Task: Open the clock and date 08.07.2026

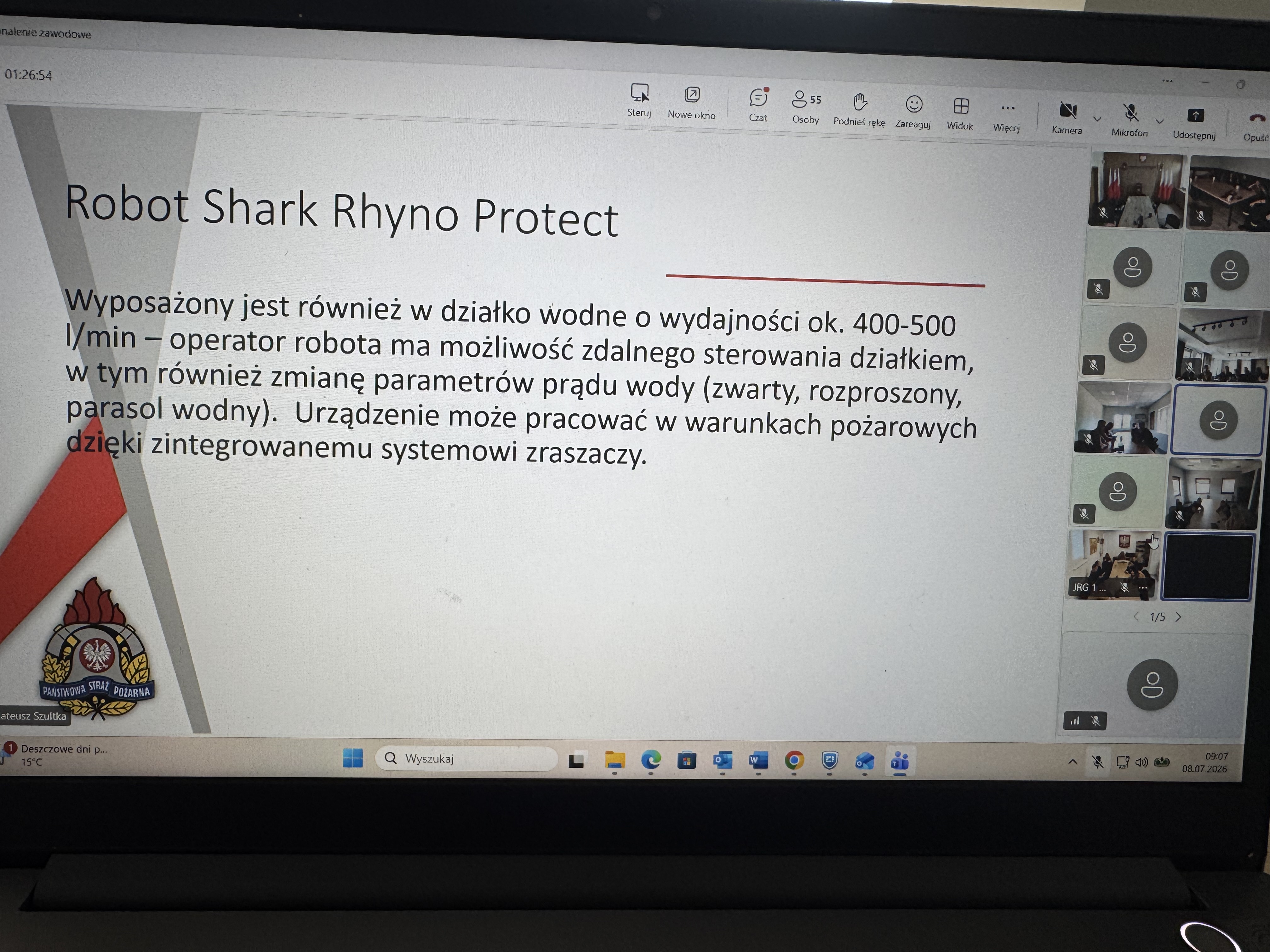Action: point(1204,762)
